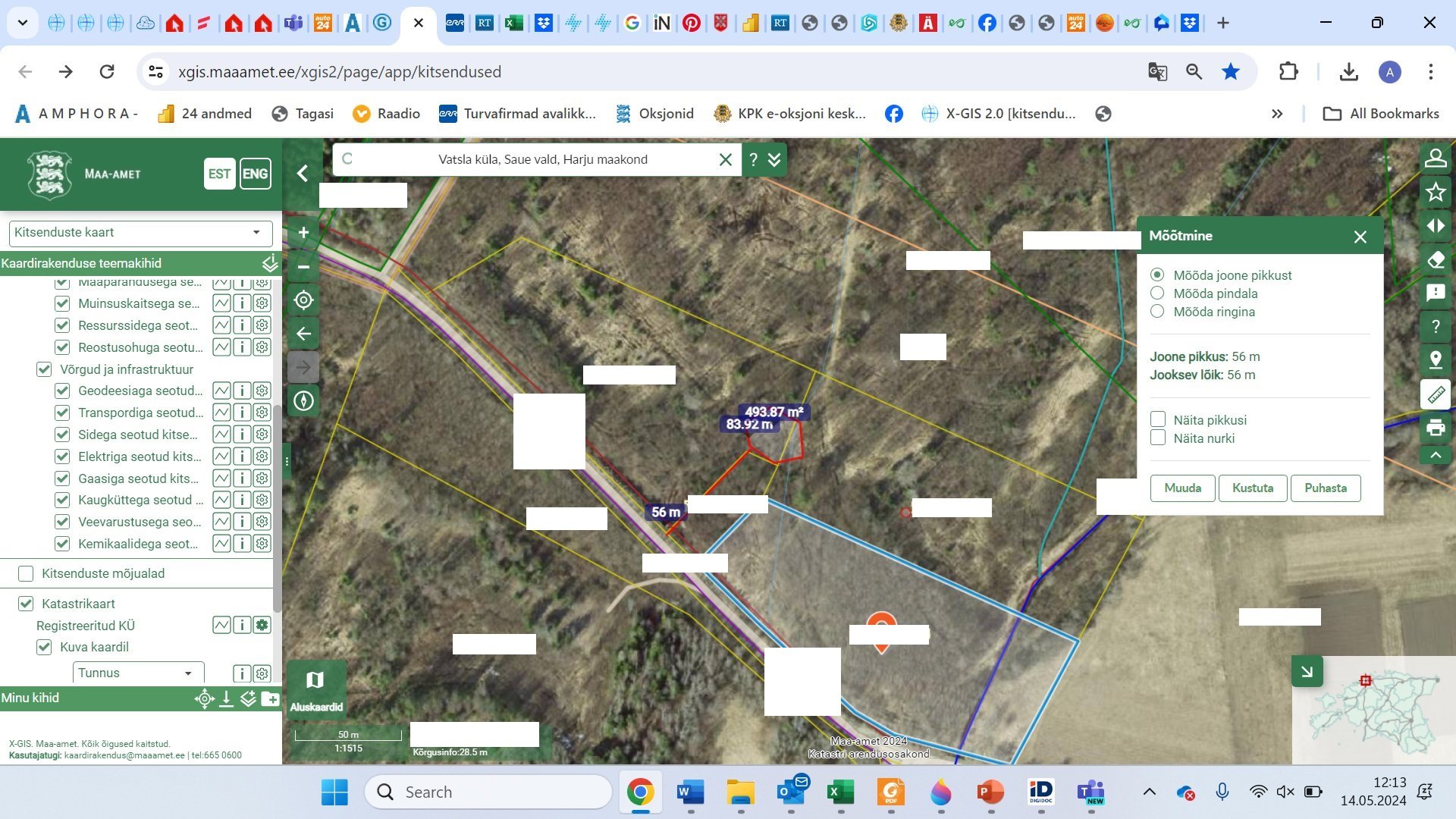Switch language to ENG
This screenshot has width=1456, height=819.
pos(255,174)
